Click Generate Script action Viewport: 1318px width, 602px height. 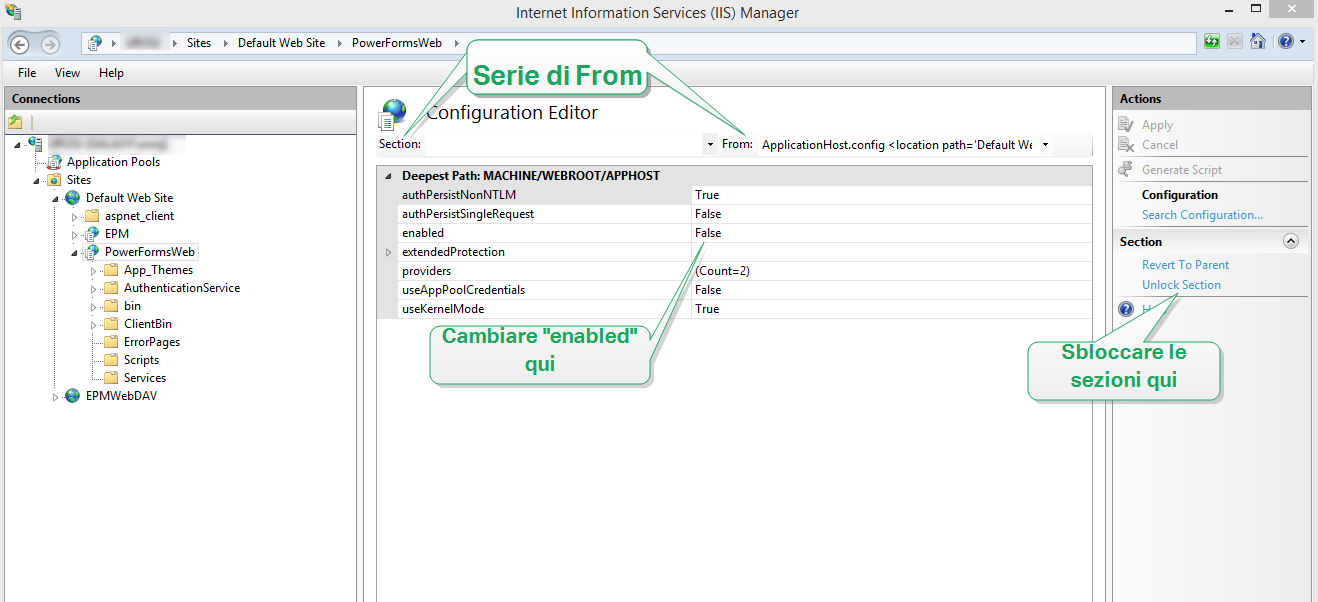click(1182, 170)
